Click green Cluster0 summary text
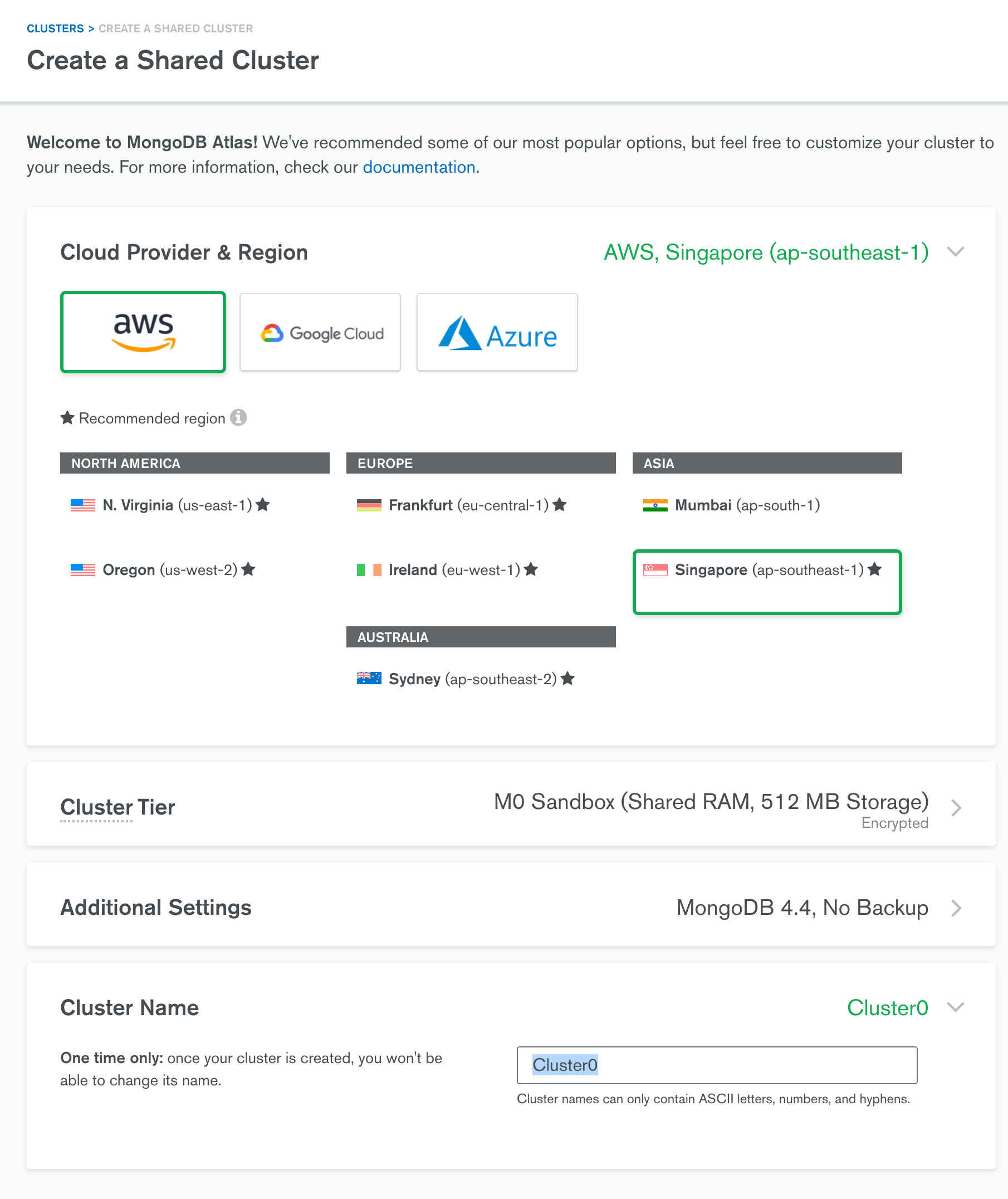The height and width of the screenshot is (1199, 1008). [887, 1007]
